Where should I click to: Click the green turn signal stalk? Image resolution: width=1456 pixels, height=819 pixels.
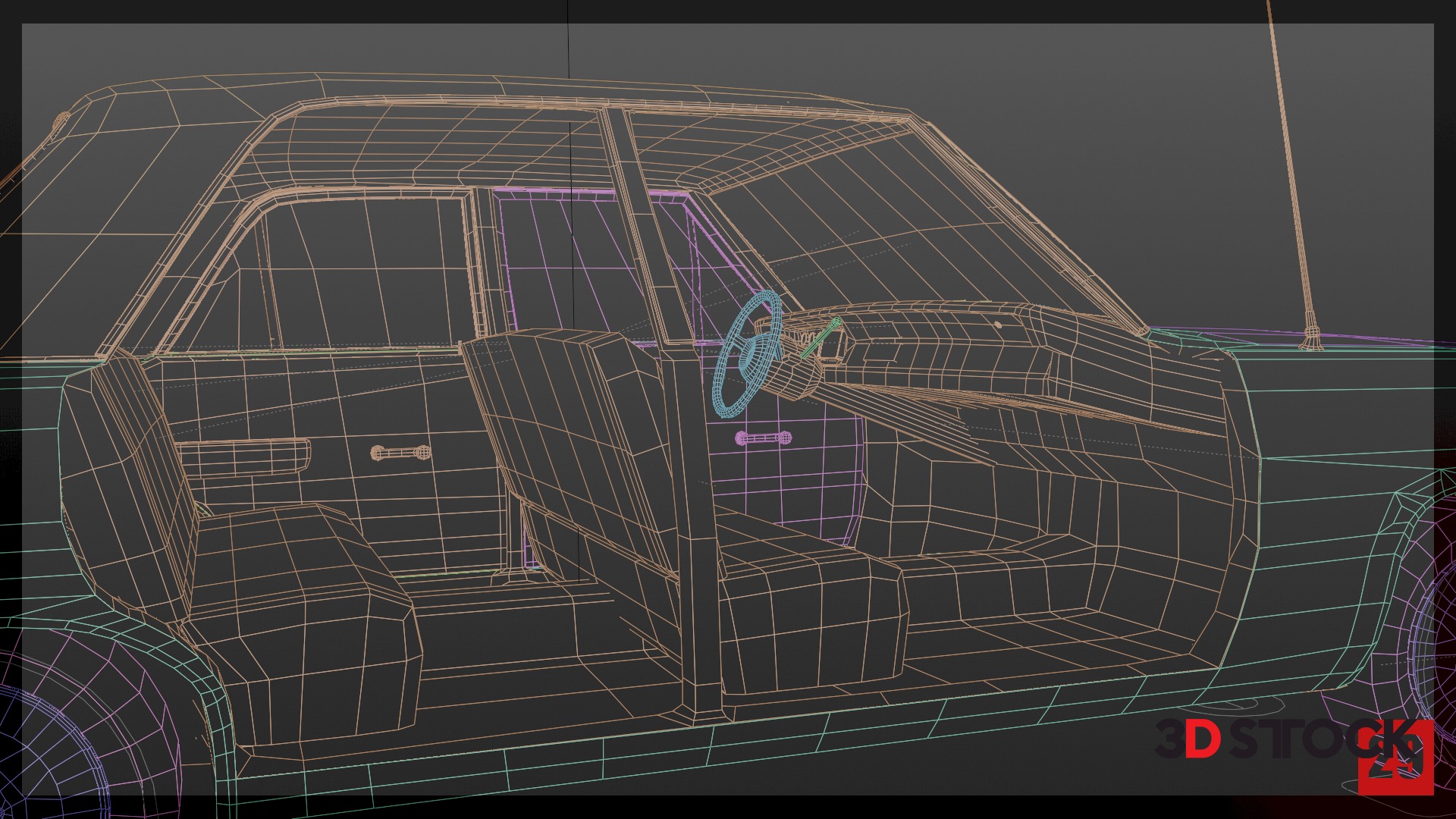(822, 338)
